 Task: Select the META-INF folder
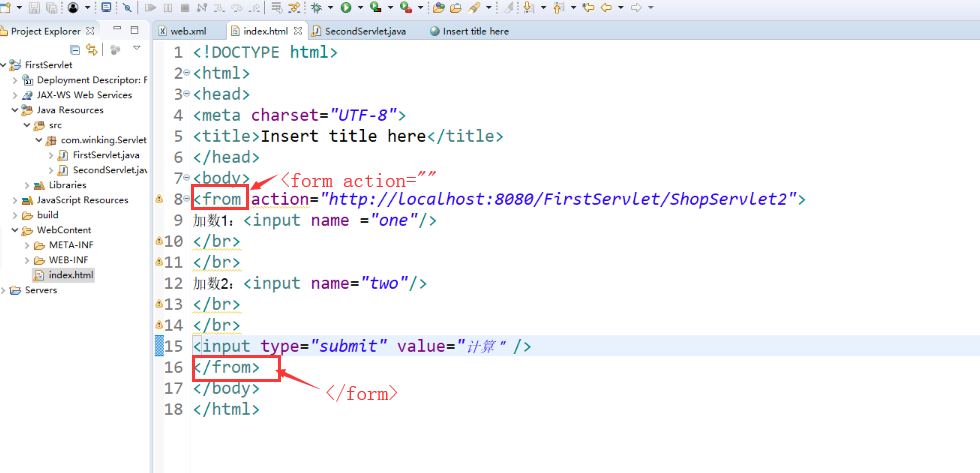click(x=71, y=245)
